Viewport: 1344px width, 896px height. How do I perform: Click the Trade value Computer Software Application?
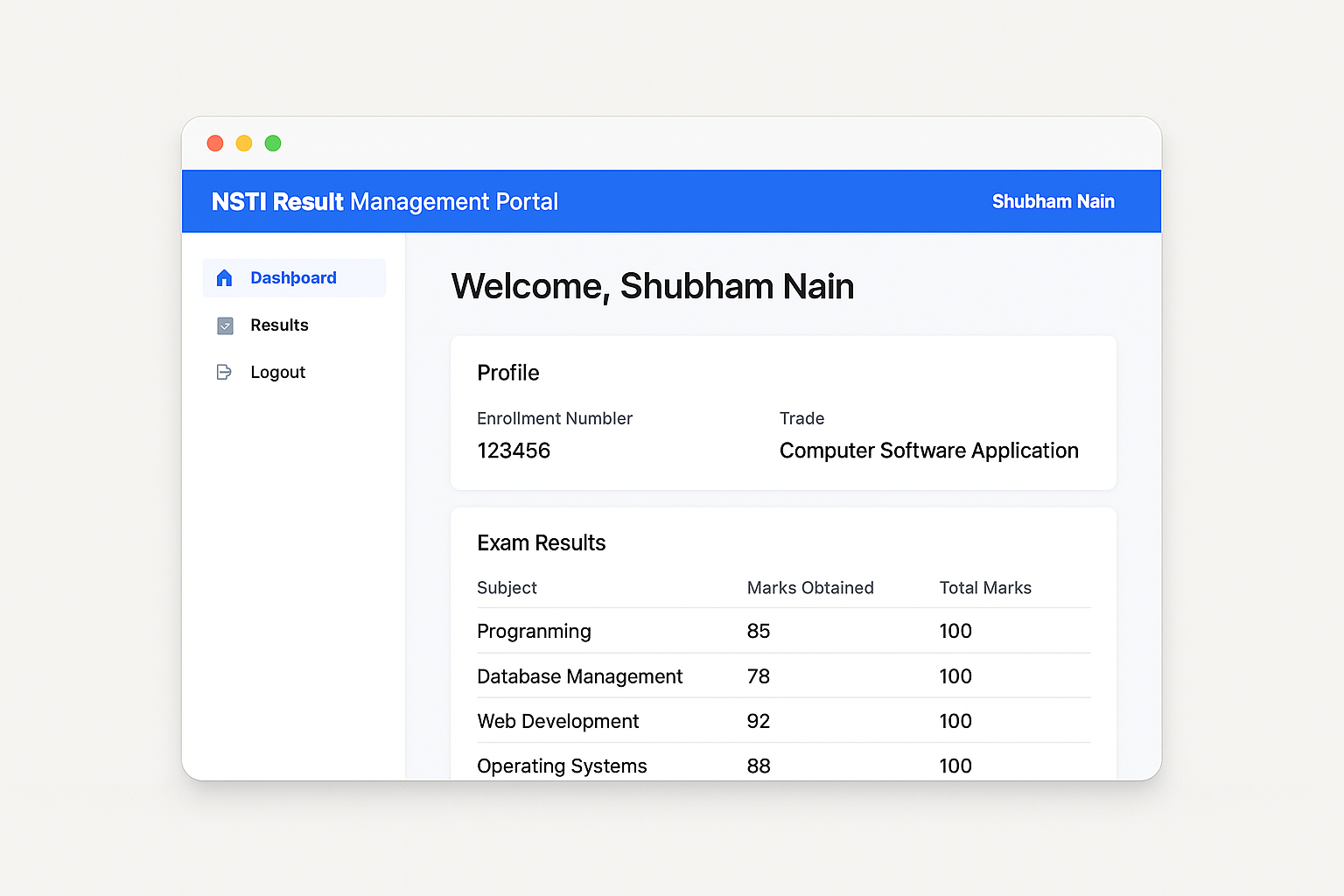pyautogui.click(x=928, y=451)
